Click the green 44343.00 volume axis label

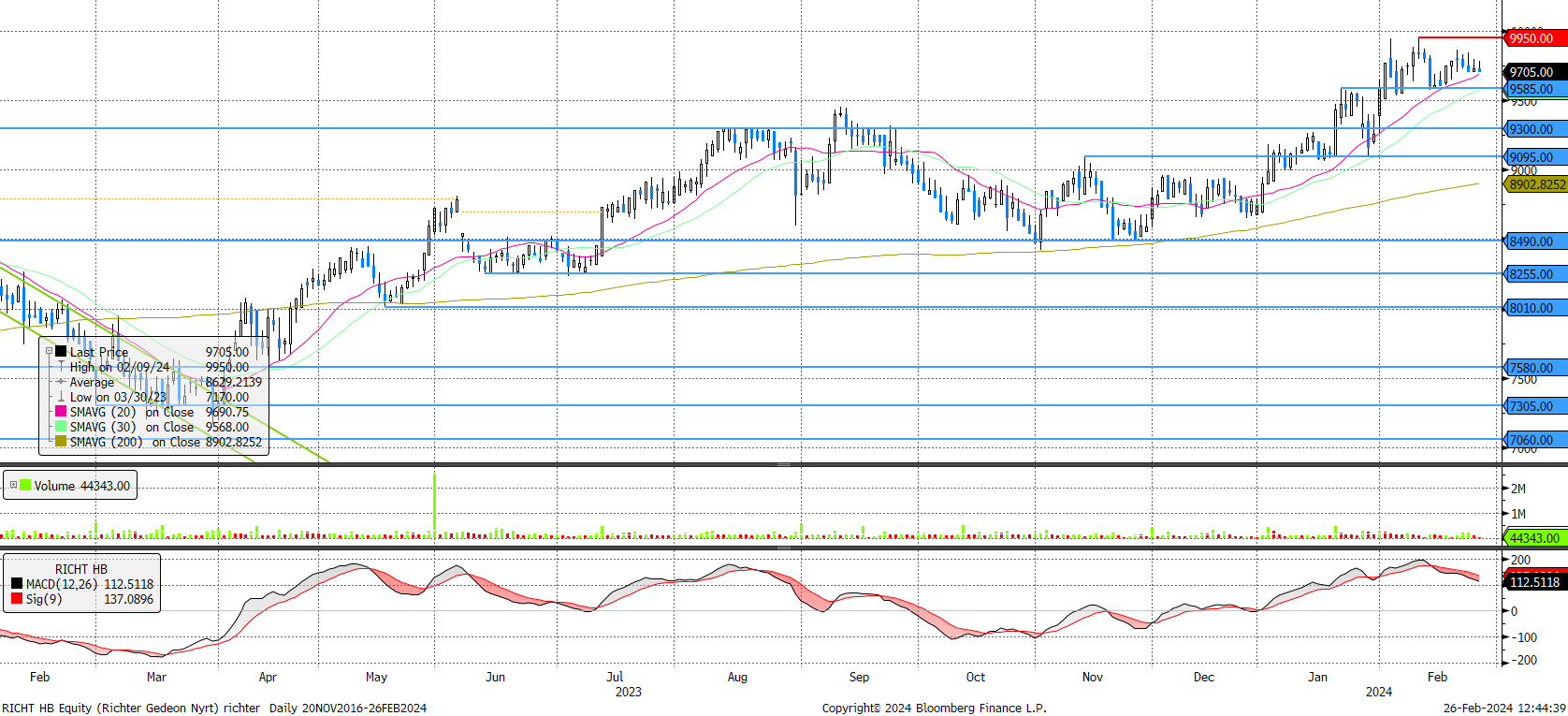click(x=1535, y=538)
